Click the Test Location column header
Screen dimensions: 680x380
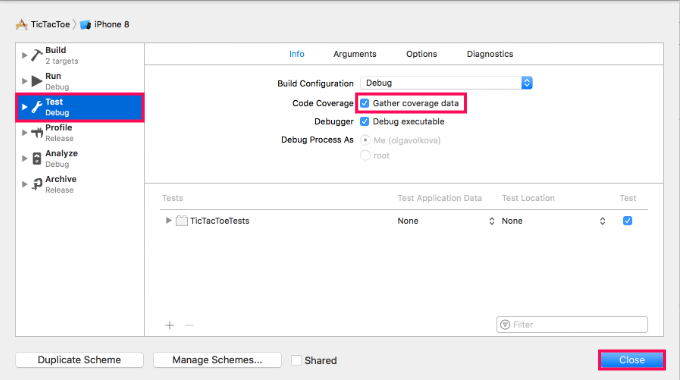[528, 198]
